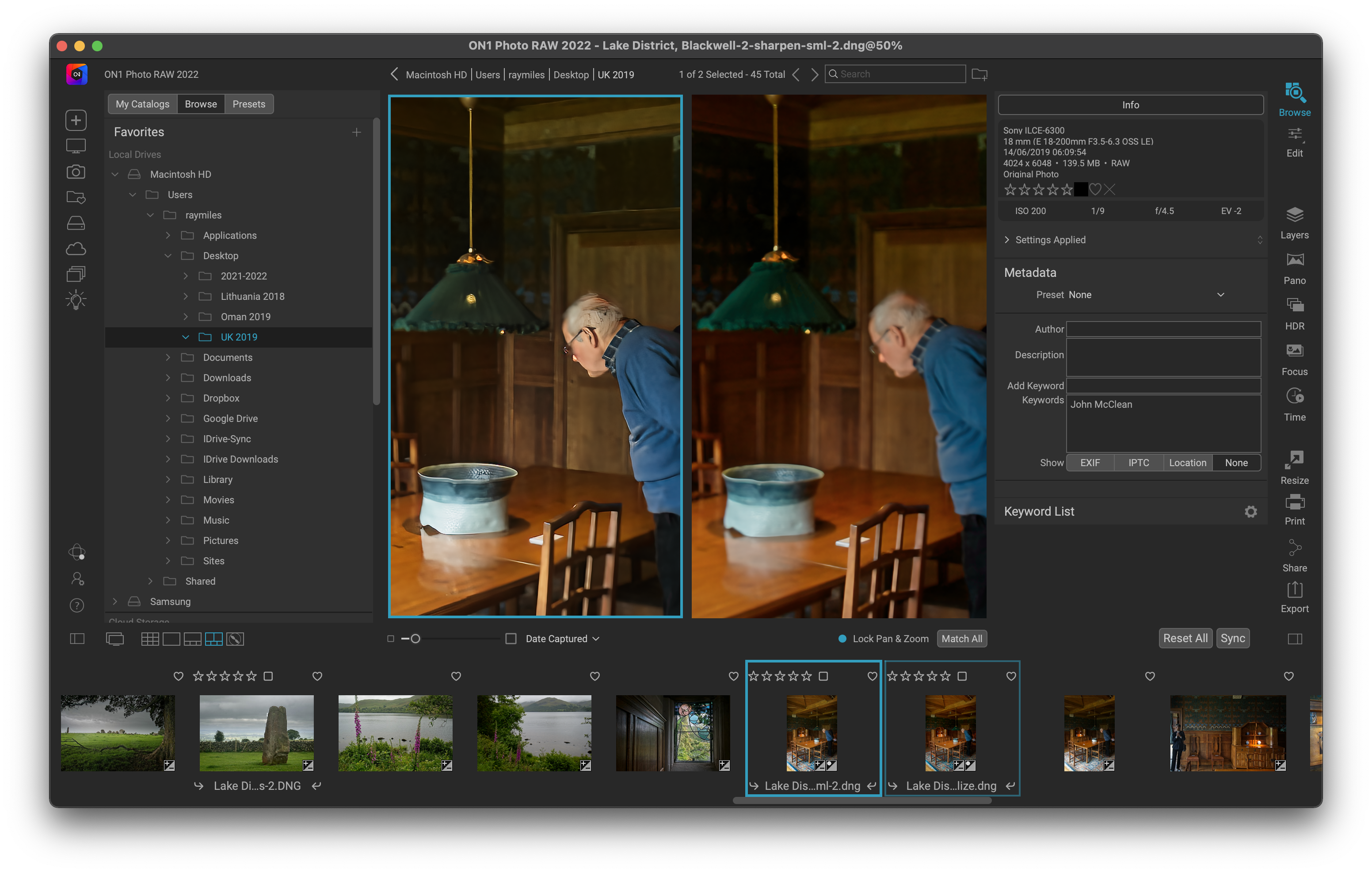Expand the Lithuania 2018 folder
Screen dimensions: 1372x873
click(x=185, y=296)
